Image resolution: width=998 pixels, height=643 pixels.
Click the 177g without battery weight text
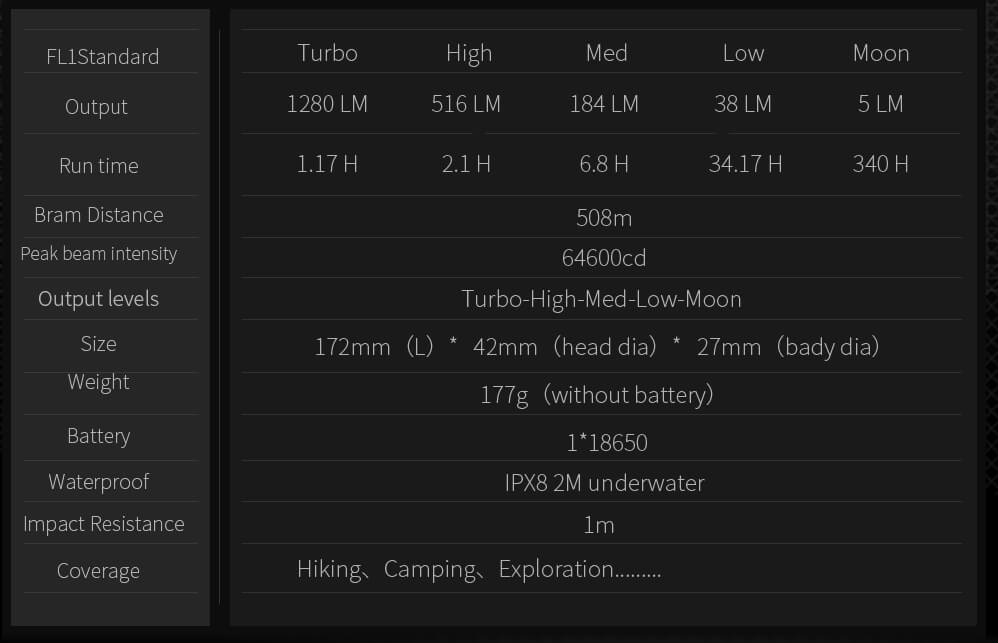597,395
